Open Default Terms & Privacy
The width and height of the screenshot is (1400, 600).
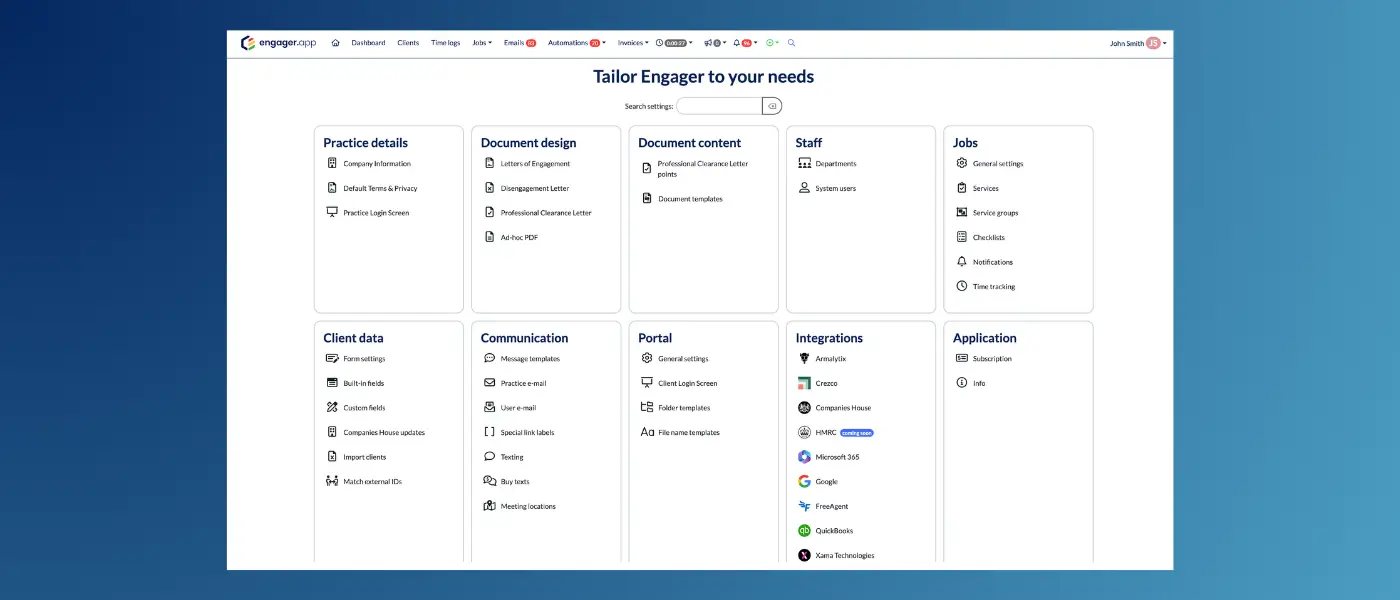380,188
